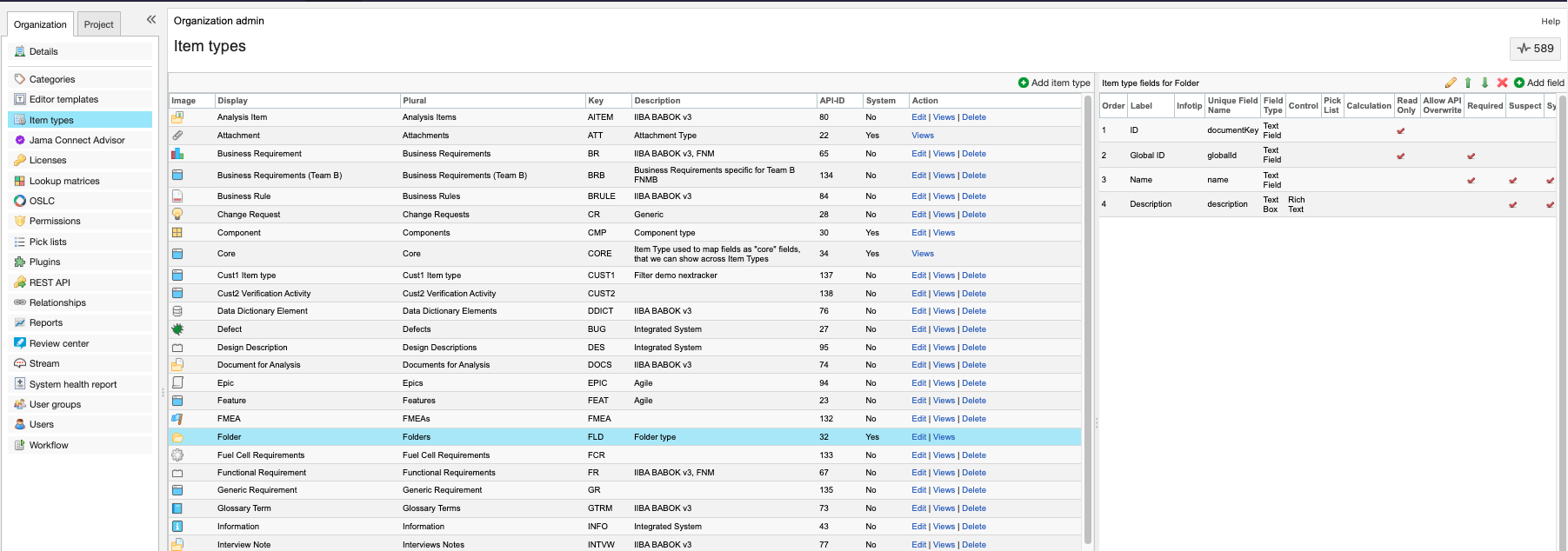The image size is (1568, 551).
Task: Open Details in the sidebar
Action: (80, 51)
